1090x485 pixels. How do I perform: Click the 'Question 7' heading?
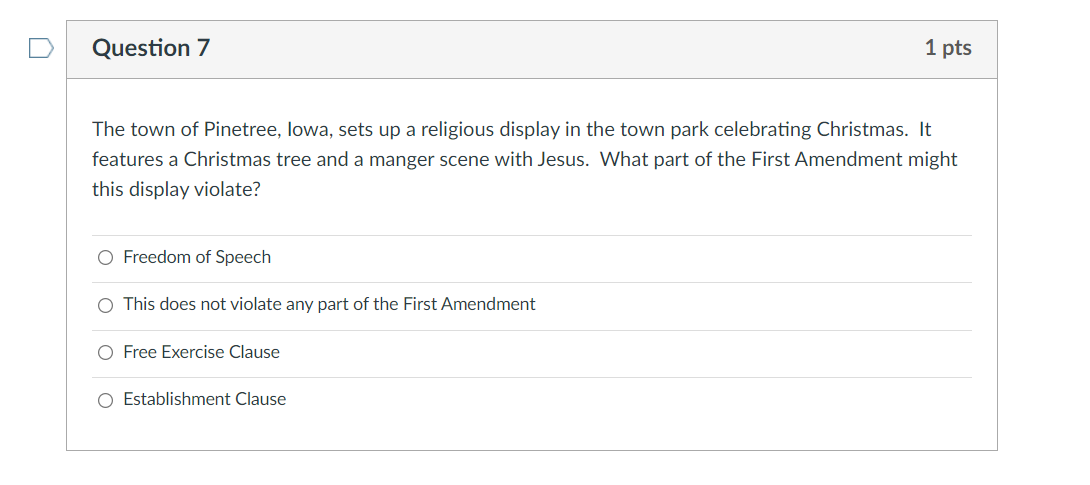click(151, 48)
